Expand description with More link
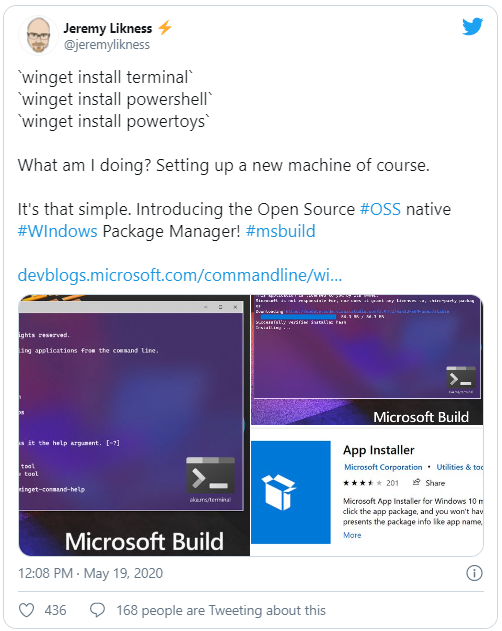This screenshot has height=631, width=502. 352,535
